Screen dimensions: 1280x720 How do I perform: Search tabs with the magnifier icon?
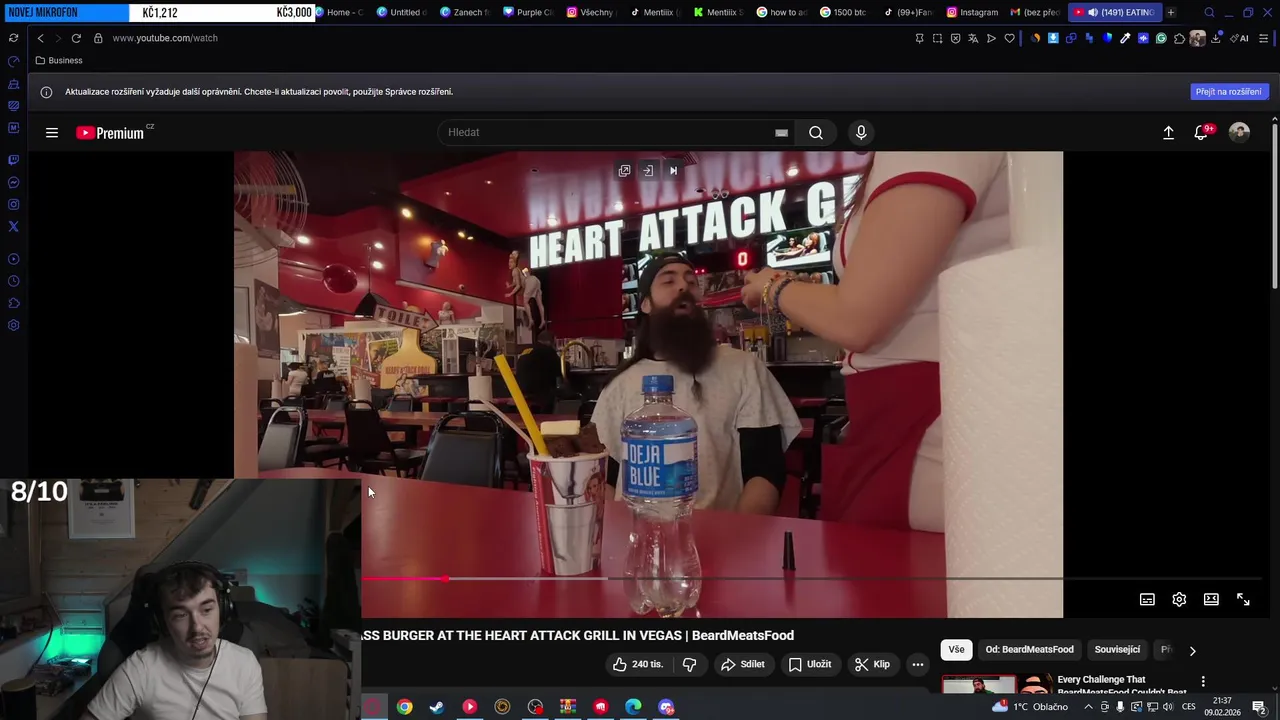(1209, 12)
